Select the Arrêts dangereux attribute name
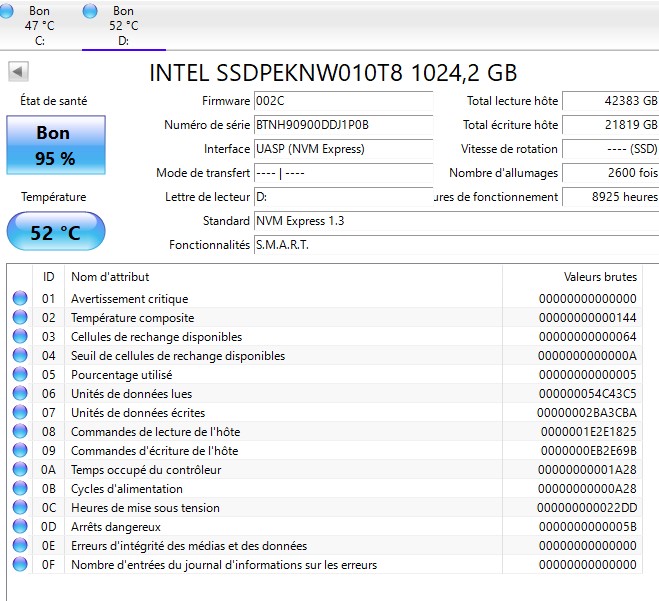 coord(116,527)
